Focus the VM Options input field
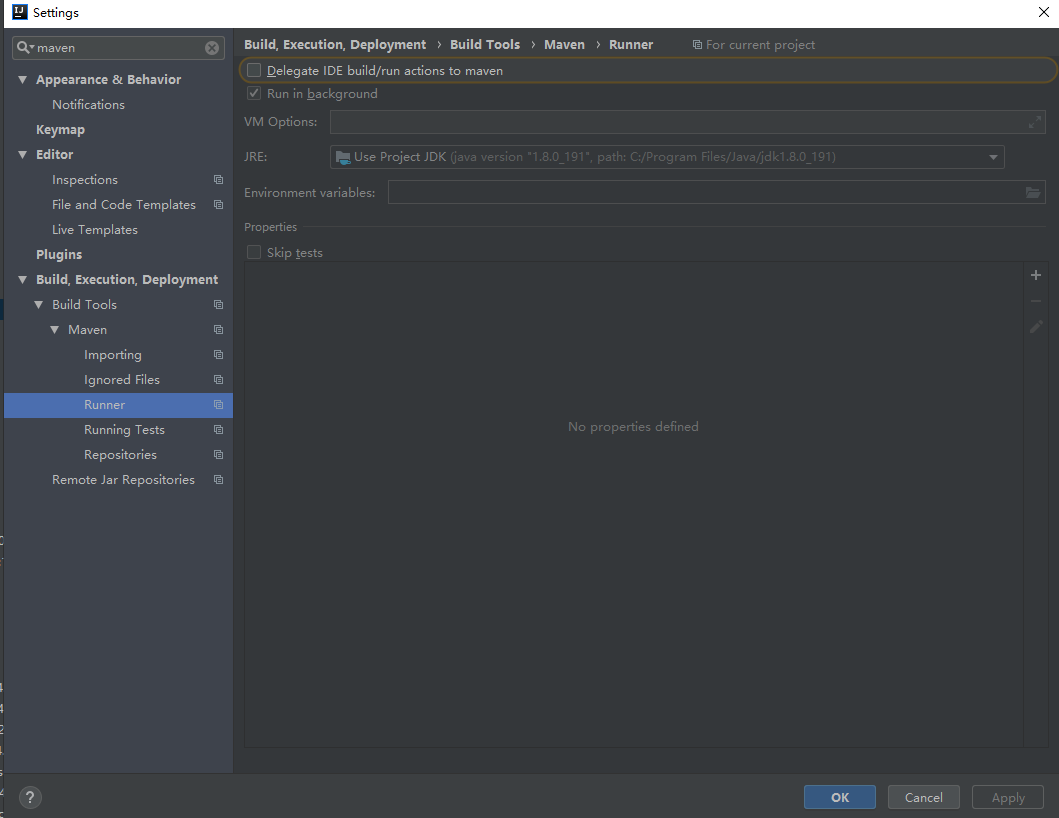Viewport: 1059px width, 818px height. (688, 122)
